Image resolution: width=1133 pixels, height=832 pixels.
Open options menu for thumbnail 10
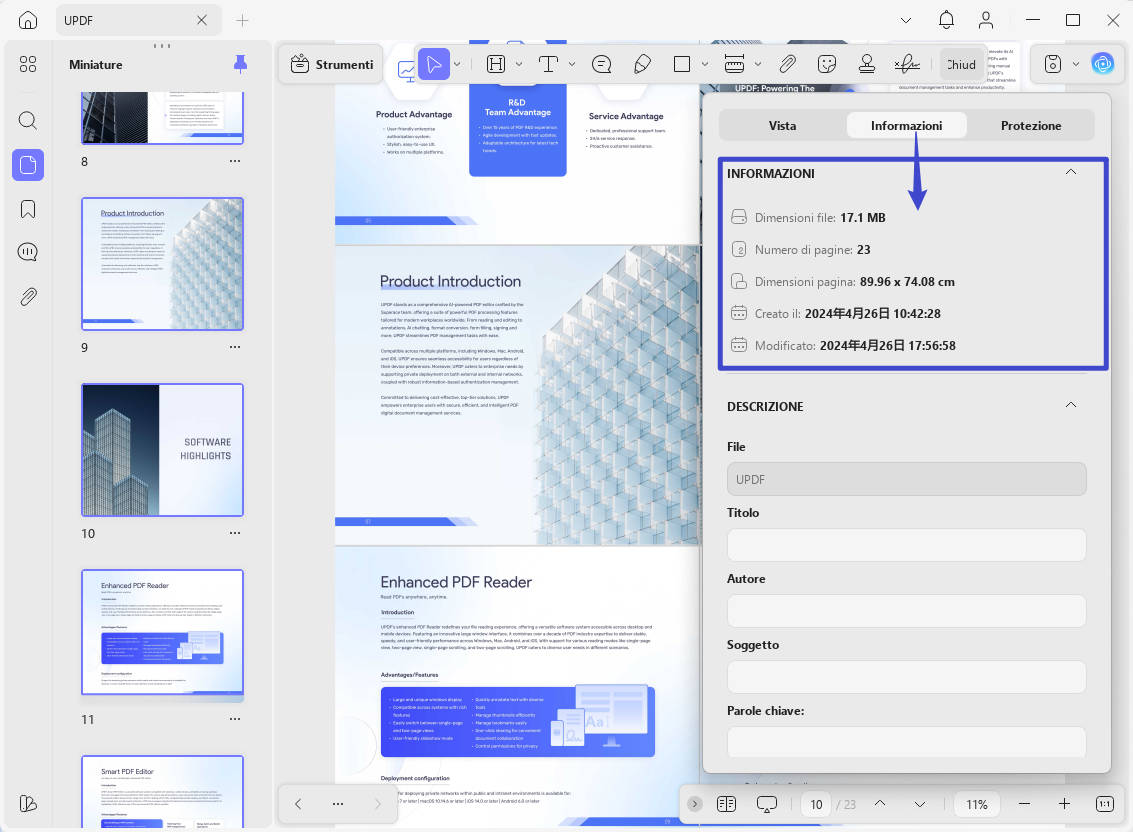tap(235, 533)
